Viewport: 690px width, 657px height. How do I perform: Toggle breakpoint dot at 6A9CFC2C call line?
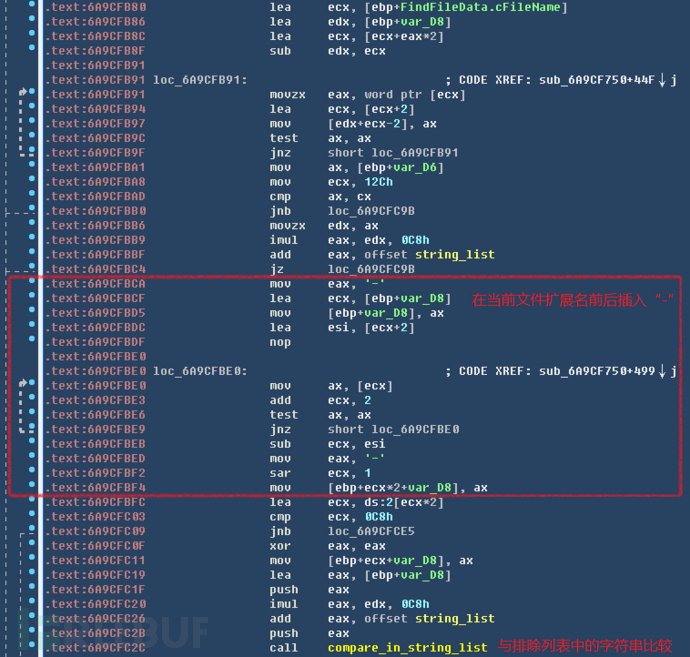click(32, 645)
